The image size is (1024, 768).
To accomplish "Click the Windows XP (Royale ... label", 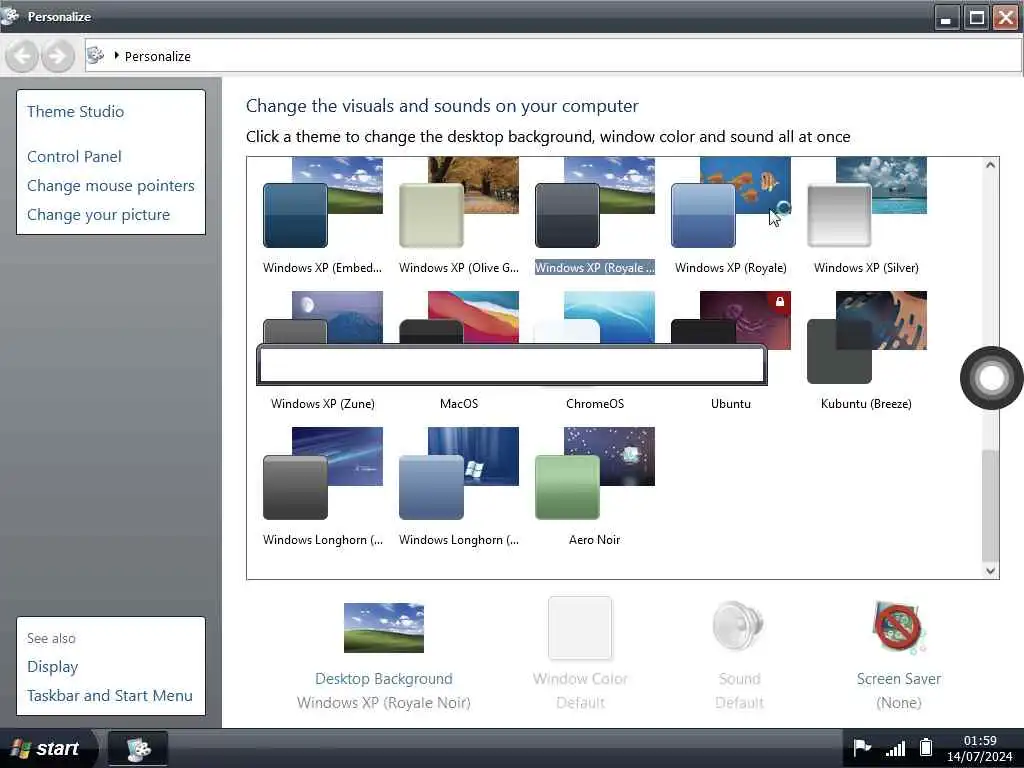I will point(594,268).
